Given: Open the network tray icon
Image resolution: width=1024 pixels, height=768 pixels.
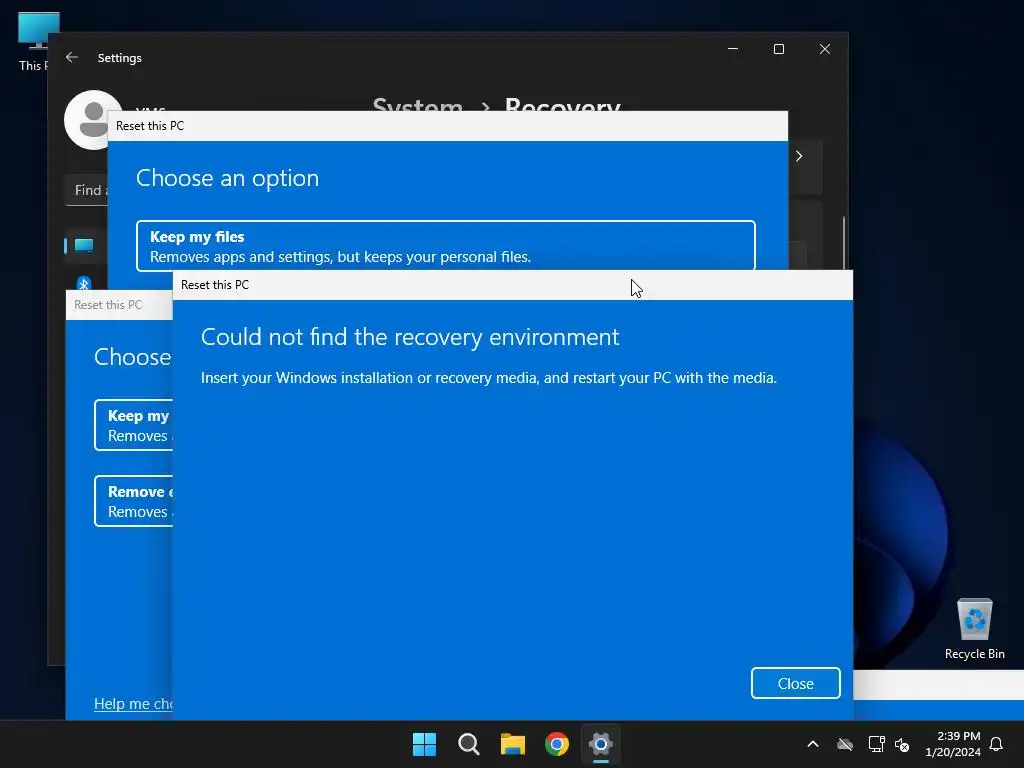Looking at the screenshot, I should click(x=876, y=744).
